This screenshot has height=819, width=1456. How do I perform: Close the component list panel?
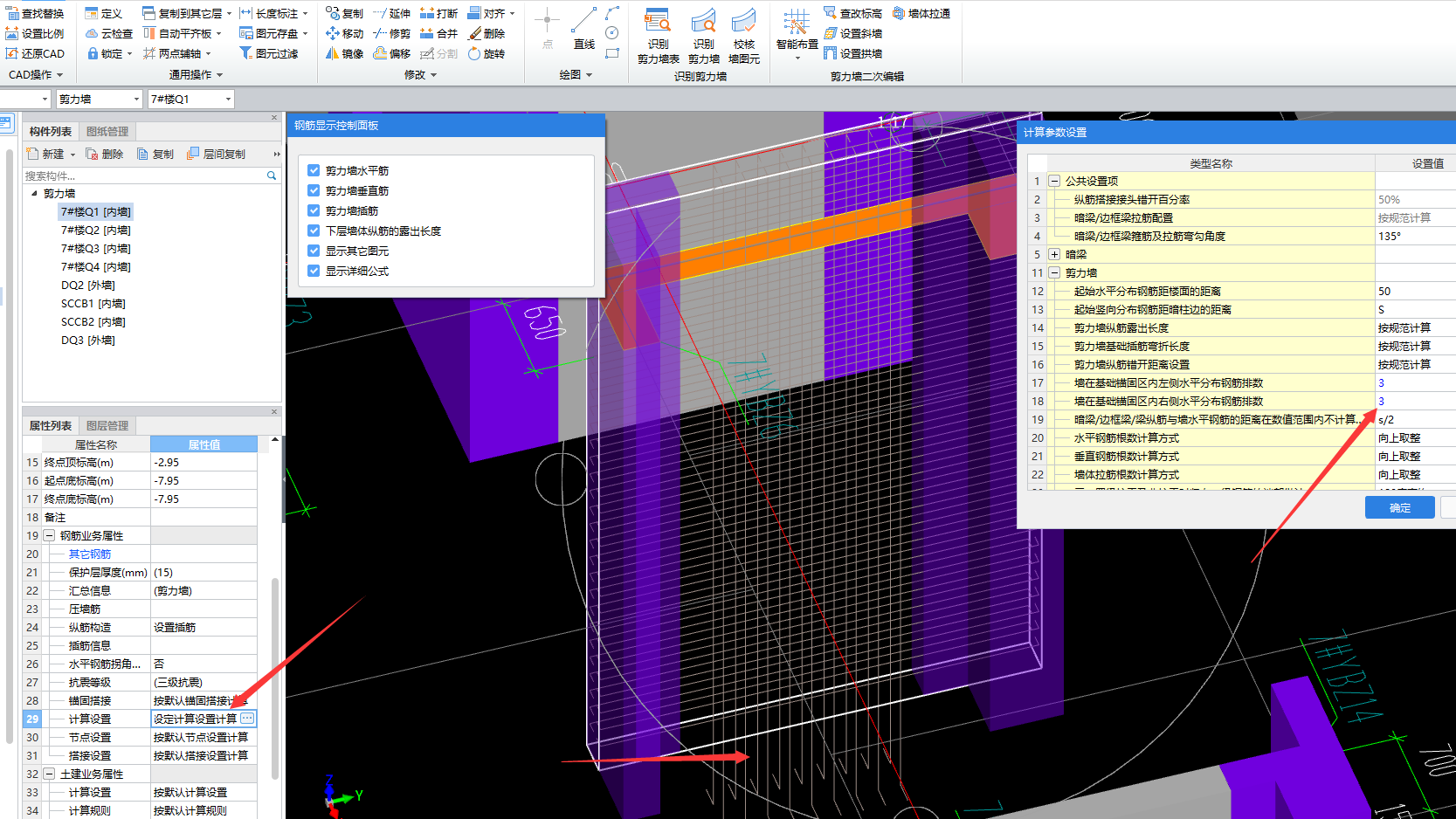[274, 117]
